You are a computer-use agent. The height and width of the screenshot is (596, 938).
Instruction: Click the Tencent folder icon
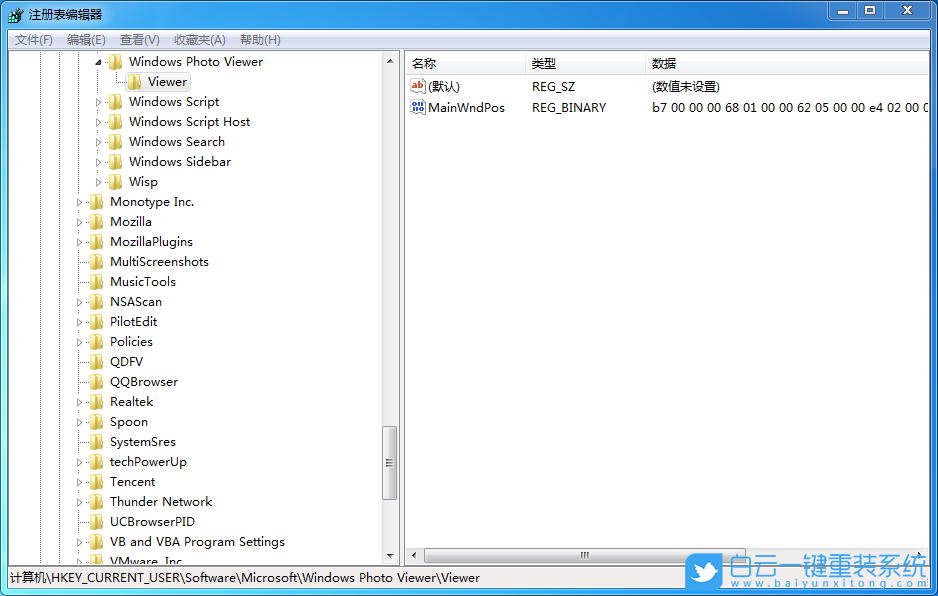pos(96,481)
